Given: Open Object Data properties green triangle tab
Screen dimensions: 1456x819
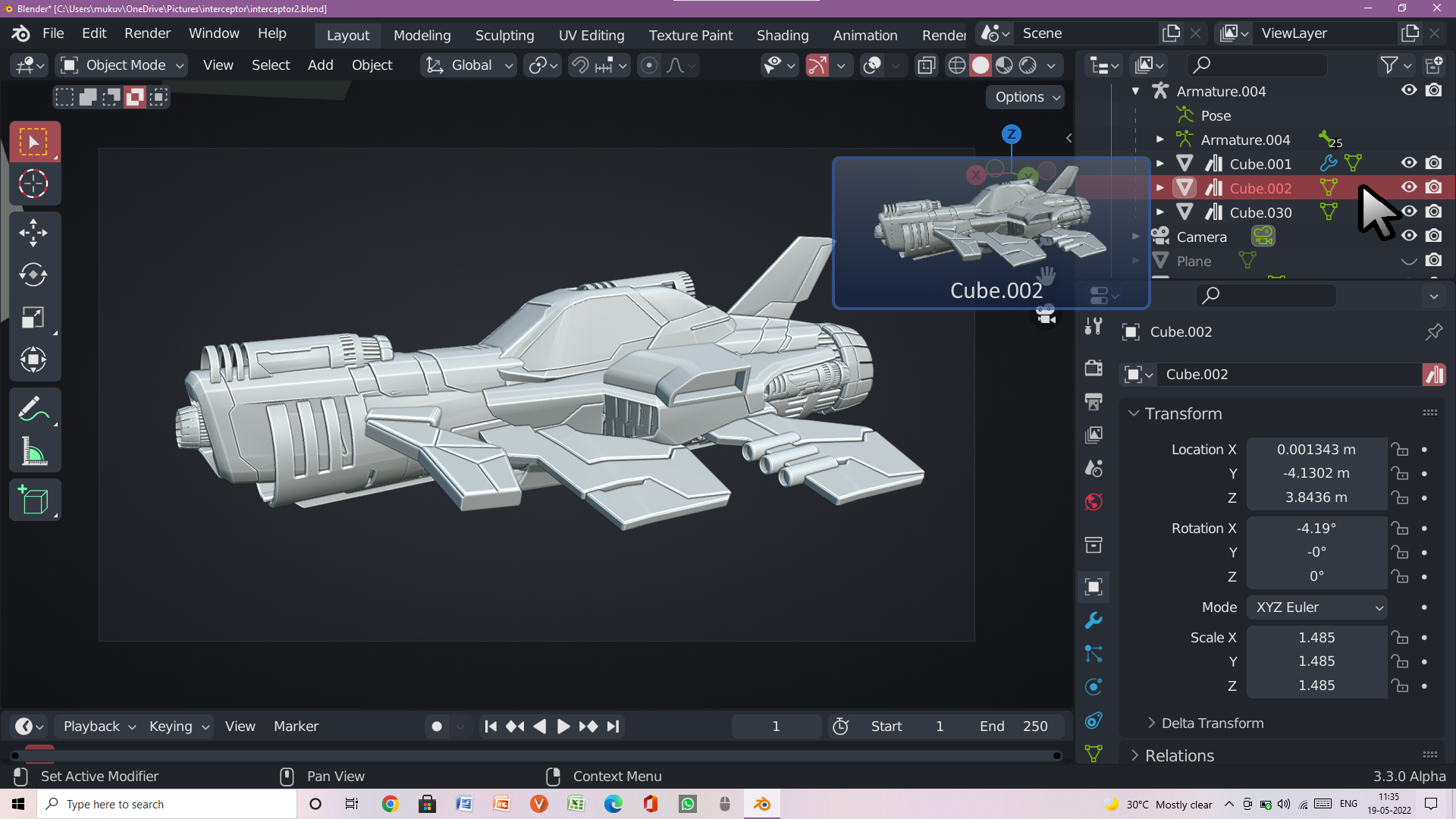Looking at the screenshot, I should pyautogui.click(x=1094, y=753).
